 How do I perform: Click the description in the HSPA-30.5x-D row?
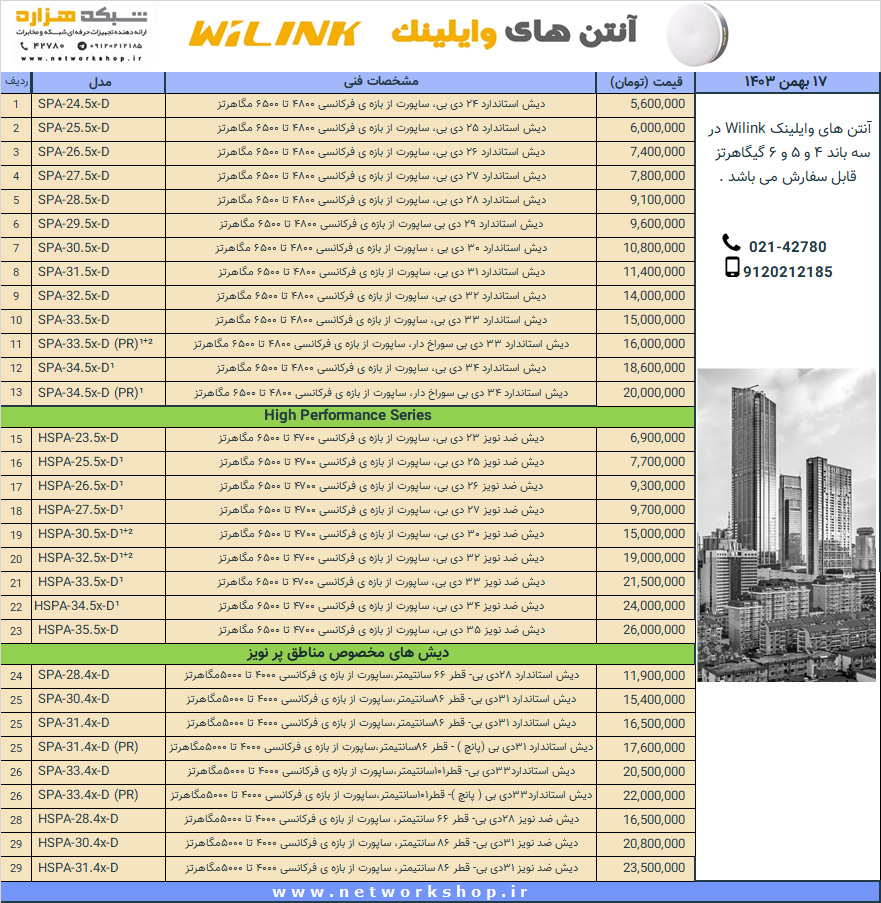tap(381, 534)
